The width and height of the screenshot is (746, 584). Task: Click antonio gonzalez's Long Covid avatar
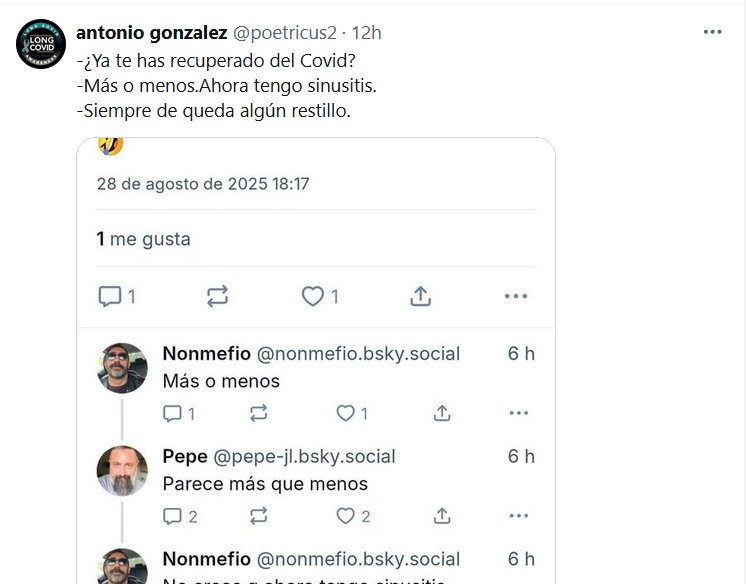coord(41,44)
